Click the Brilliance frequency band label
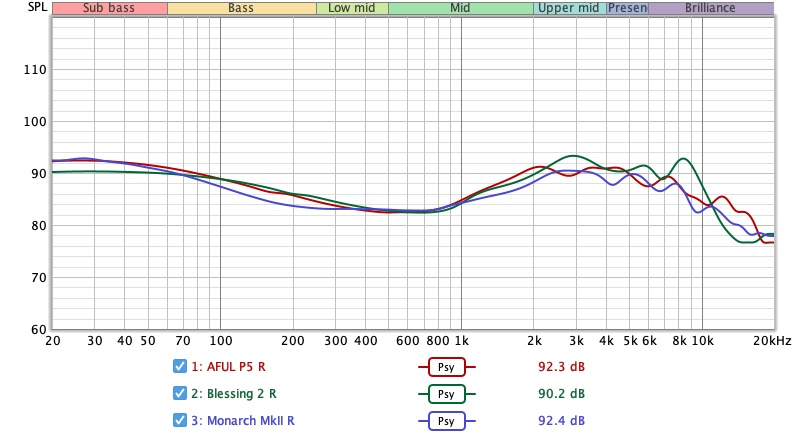Viewport: 800px width, 437px height. pos(711,8)
